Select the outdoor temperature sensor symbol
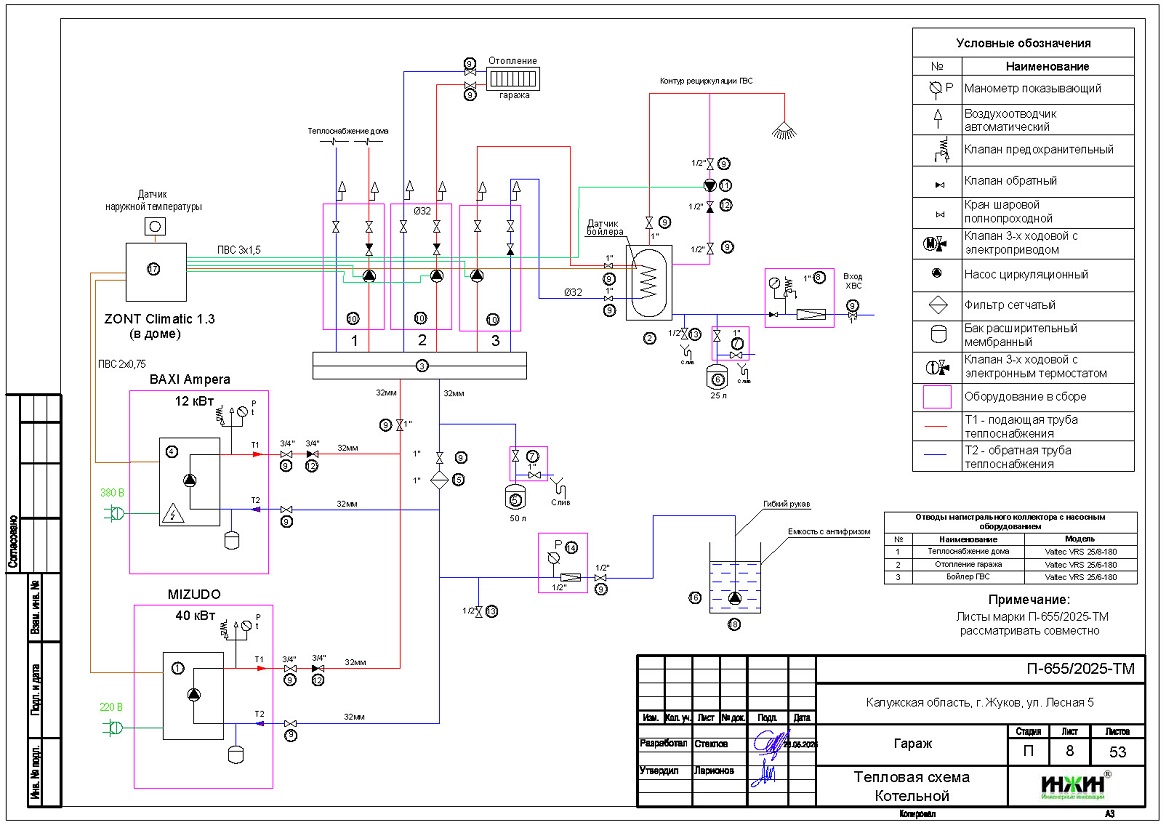The width and height of the screenshot is (1166, 825). click(x=155, y=227)
